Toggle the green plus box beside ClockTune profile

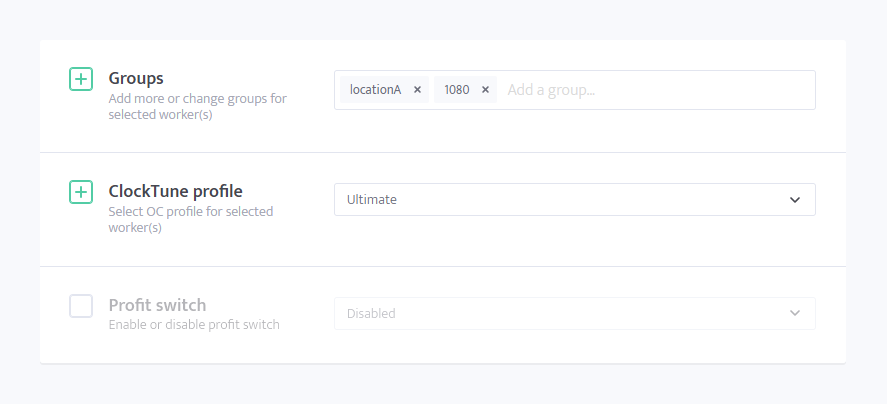(x=81, y=192)
